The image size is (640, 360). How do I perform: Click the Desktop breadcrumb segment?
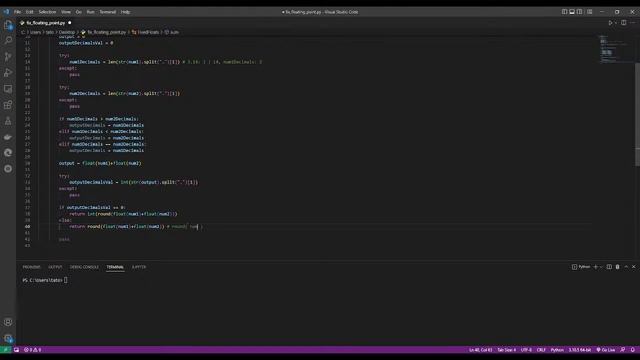67,32
